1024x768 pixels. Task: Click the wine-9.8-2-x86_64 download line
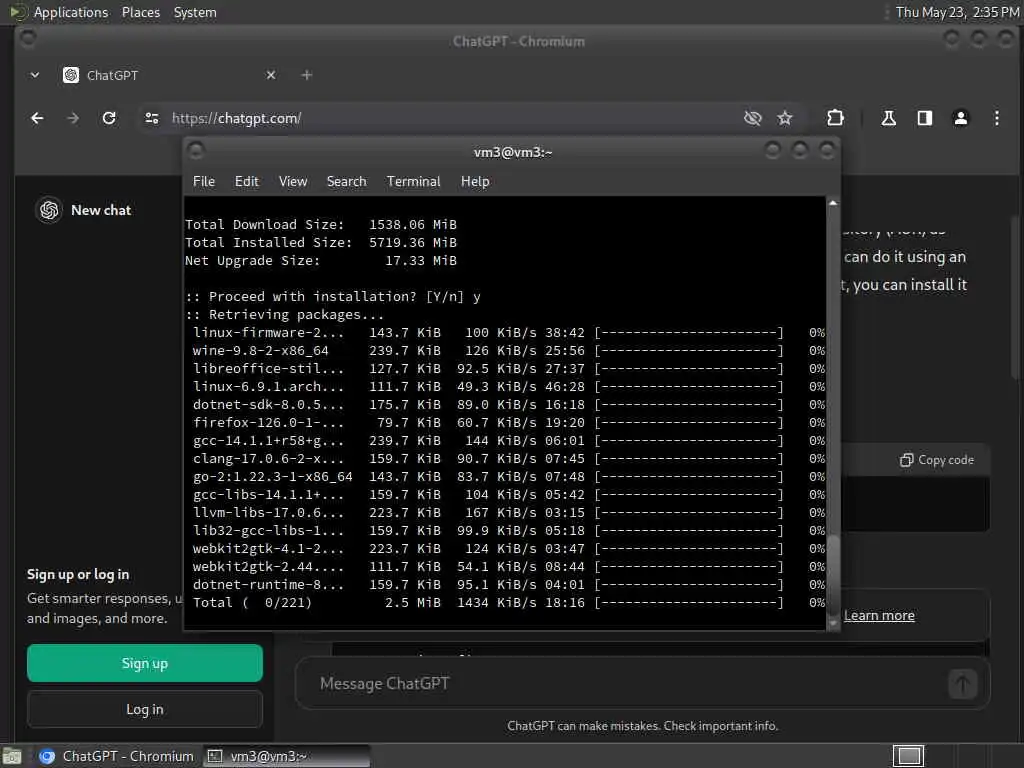(x=509, y=351)
